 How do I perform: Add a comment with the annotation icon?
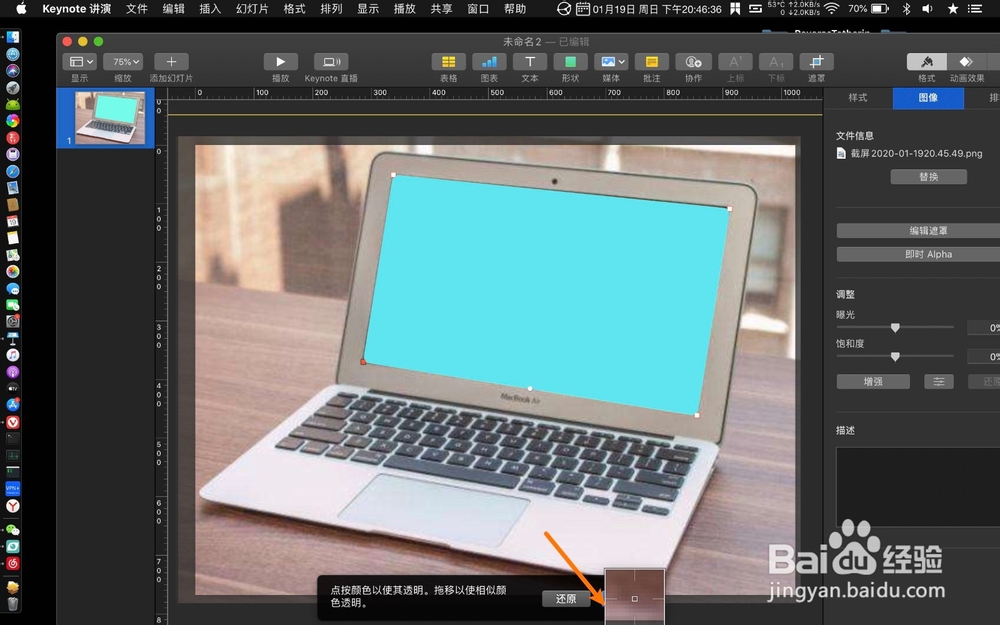coord(652,62)
